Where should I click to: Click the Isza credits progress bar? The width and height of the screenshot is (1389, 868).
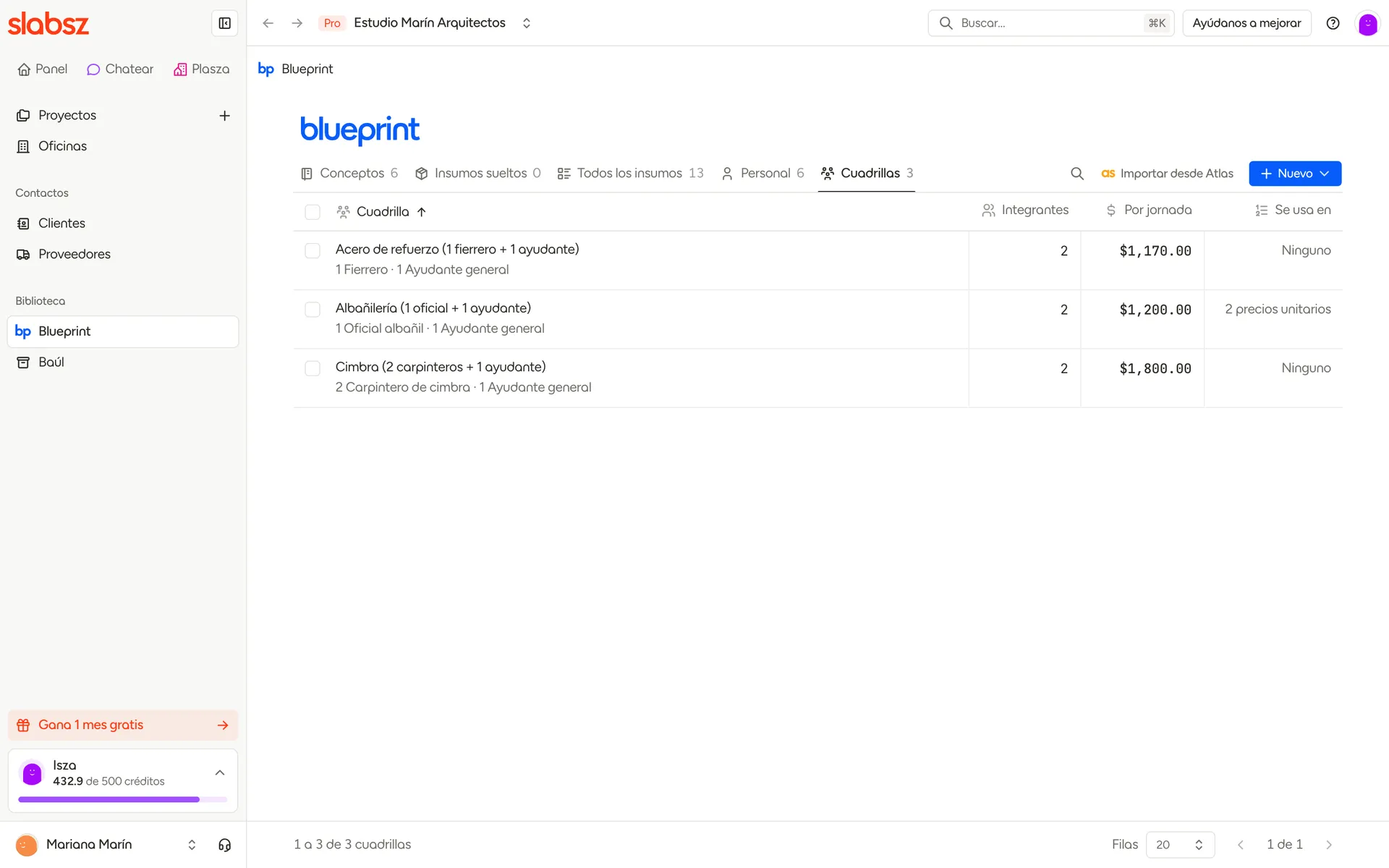[x=123, y=799]
